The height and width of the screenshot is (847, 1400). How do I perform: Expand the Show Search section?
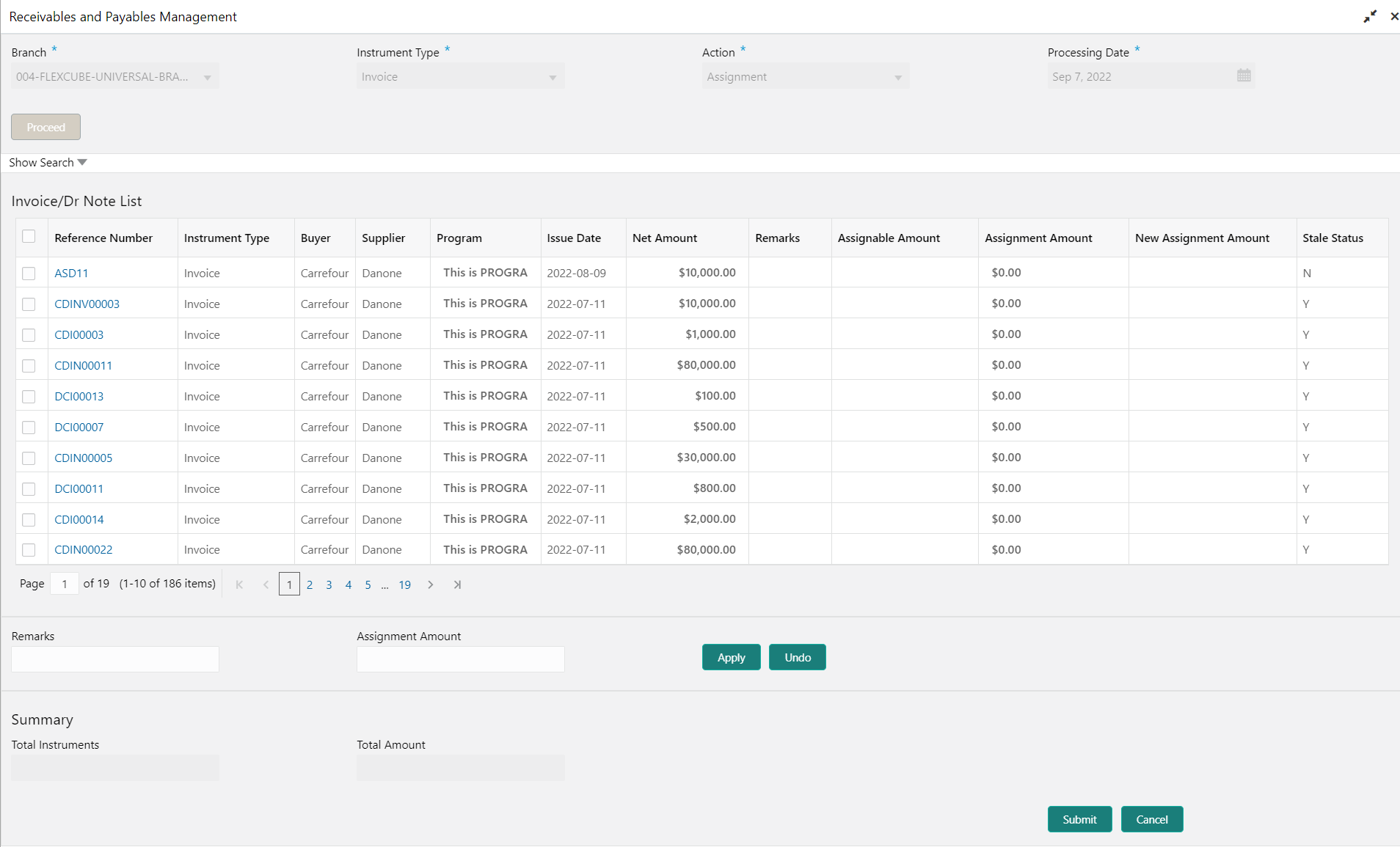48,162
